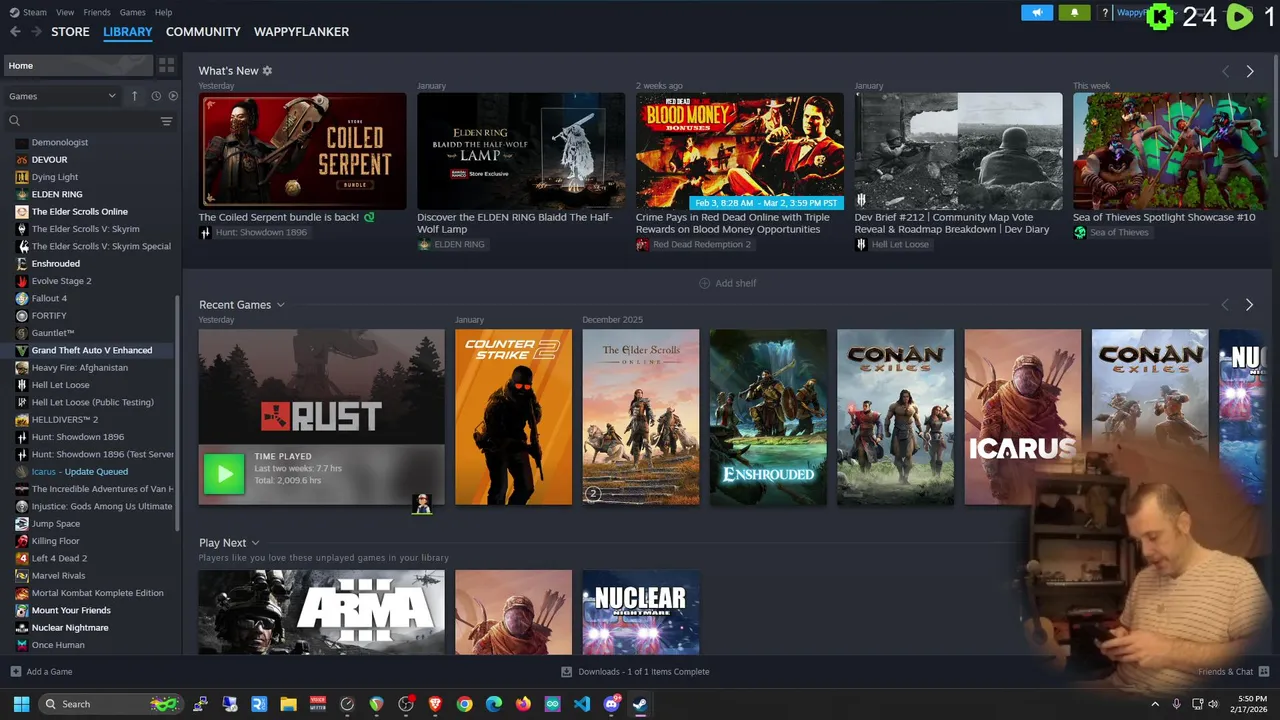Click the green Play button on Rust
Viewport: 1280px width, 720px height.
pos(224,474)
